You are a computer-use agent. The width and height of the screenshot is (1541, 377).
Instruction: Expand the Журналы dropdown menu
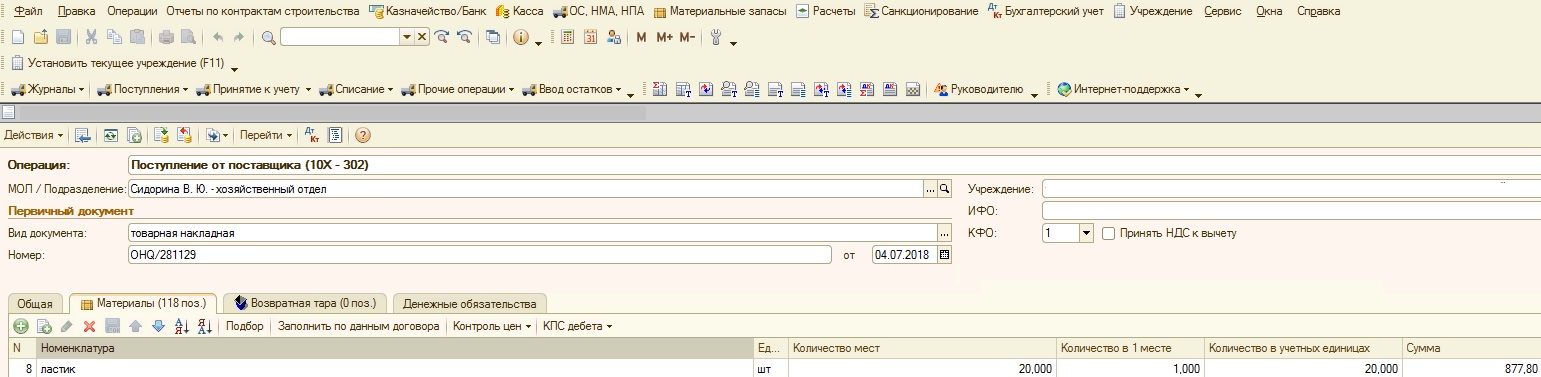click(47, 89)
